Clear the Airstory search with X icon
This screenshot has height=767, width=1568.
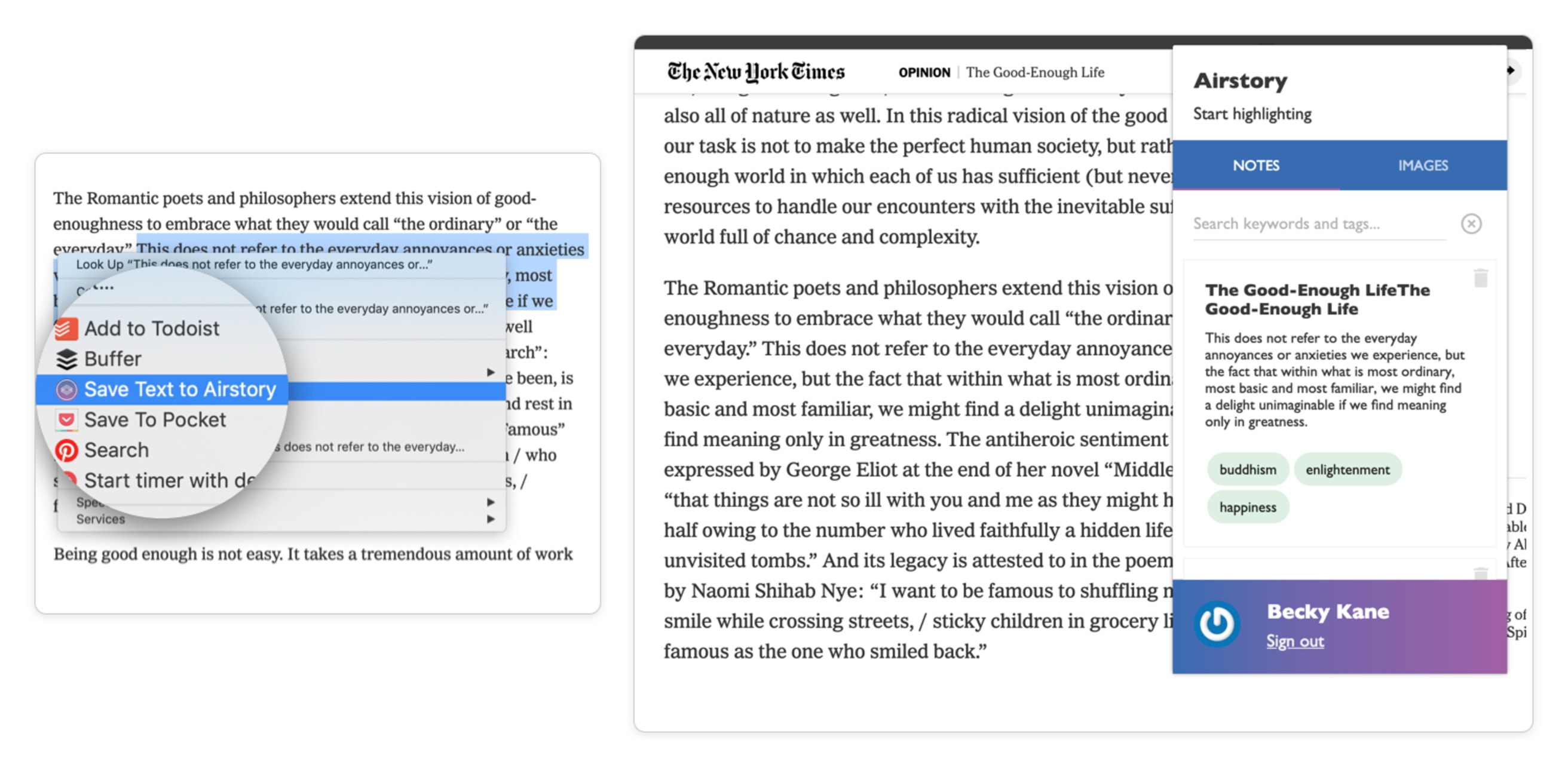tap(1471, 224)
